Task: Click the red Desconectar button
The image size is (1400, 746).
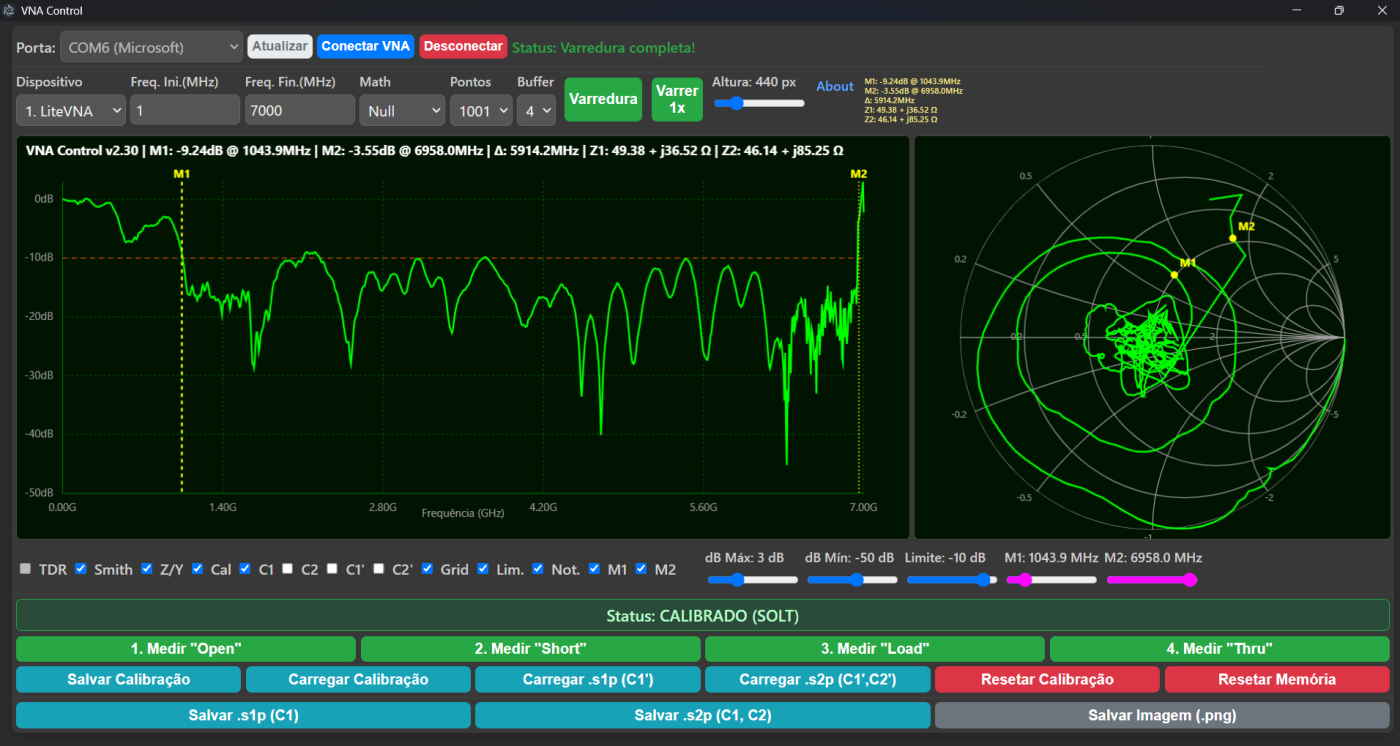Action: point(462,46)
